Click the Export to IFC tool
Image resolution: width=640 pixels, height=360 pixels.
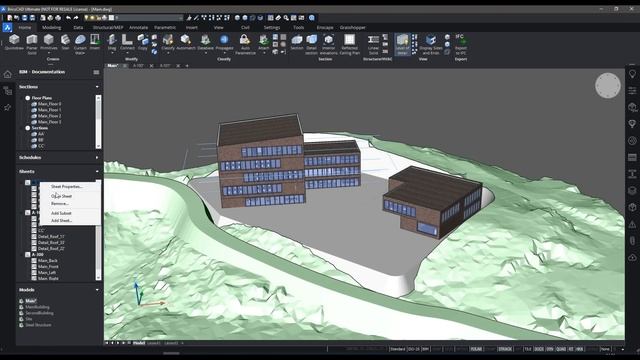(461, 44)
